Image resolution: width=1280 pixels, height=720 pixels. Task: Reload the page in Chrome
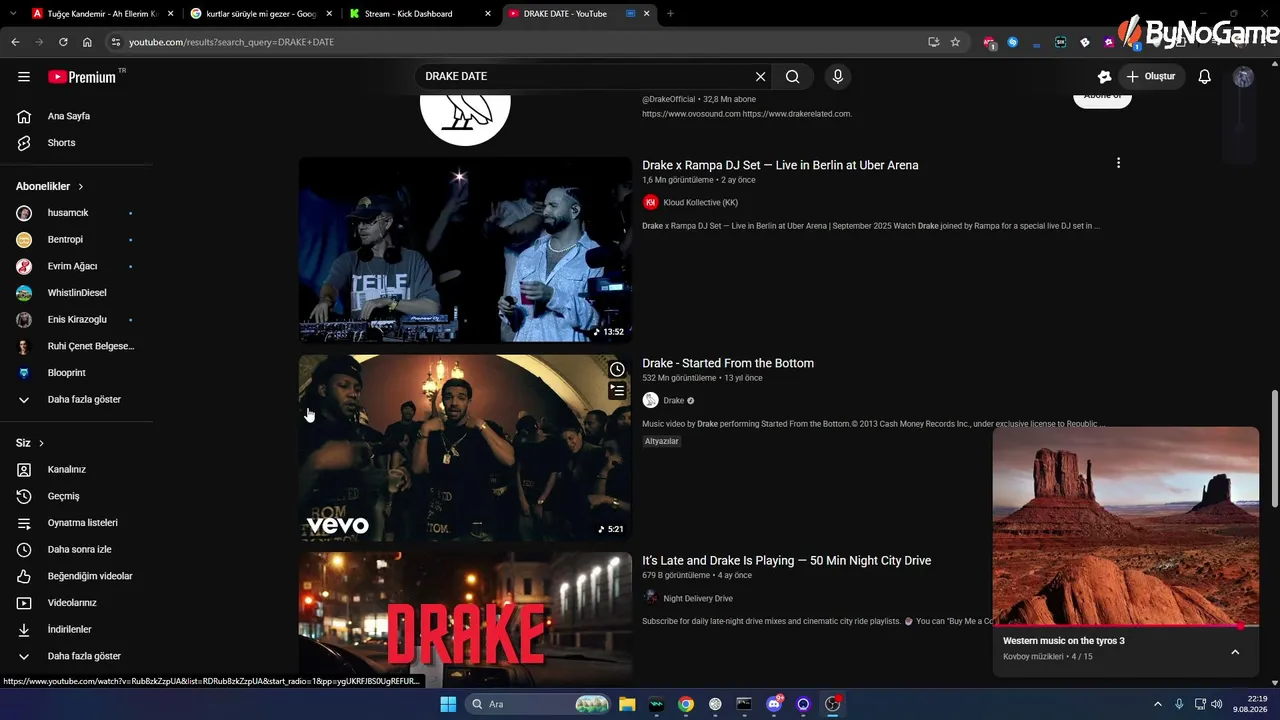pyautogui.click(x=63, y=42)
